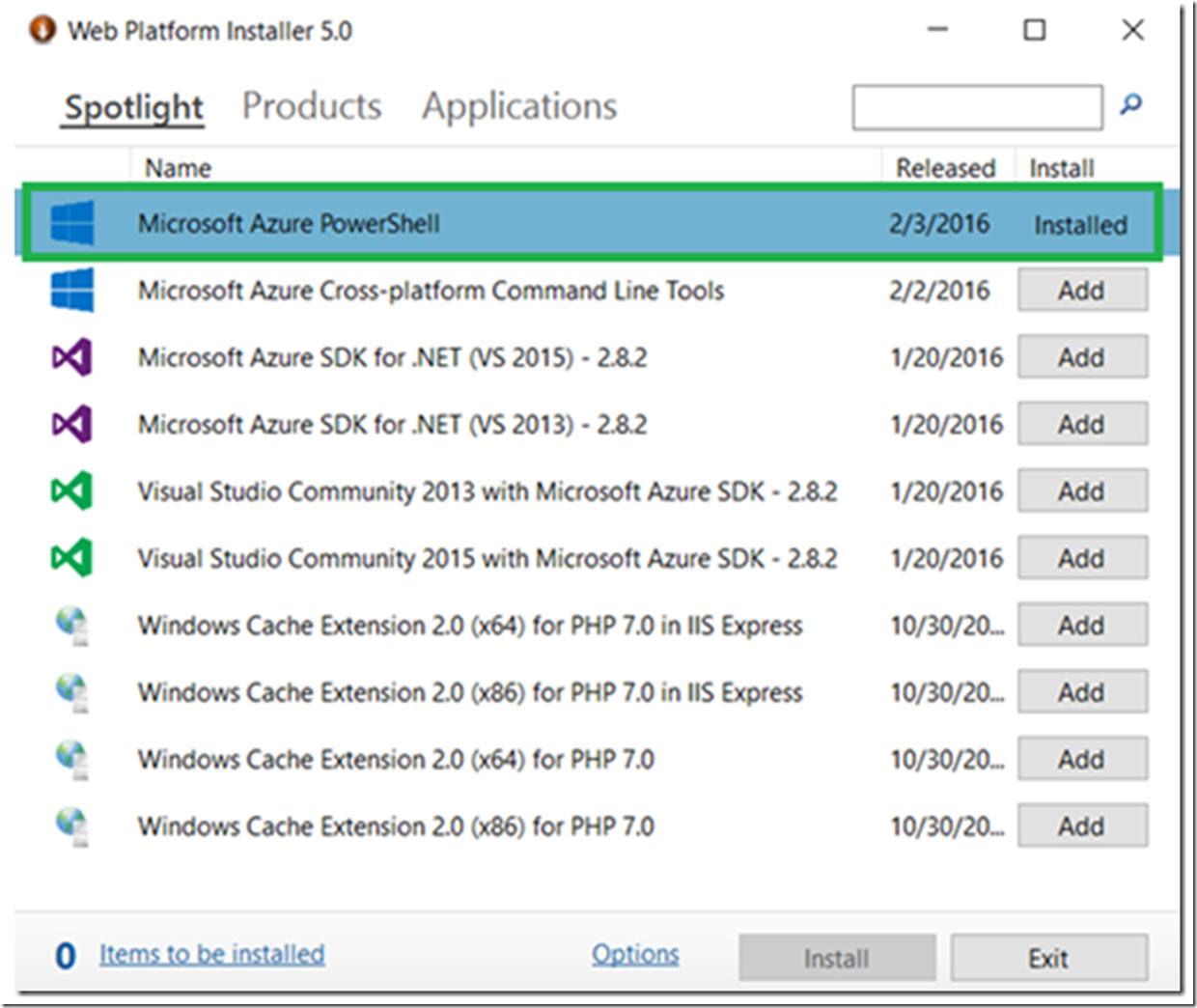Image resolution: width=1197 pixels, height=1008 pixels.
Task: Open the Items to be installed link
Action: click(211, 954)
